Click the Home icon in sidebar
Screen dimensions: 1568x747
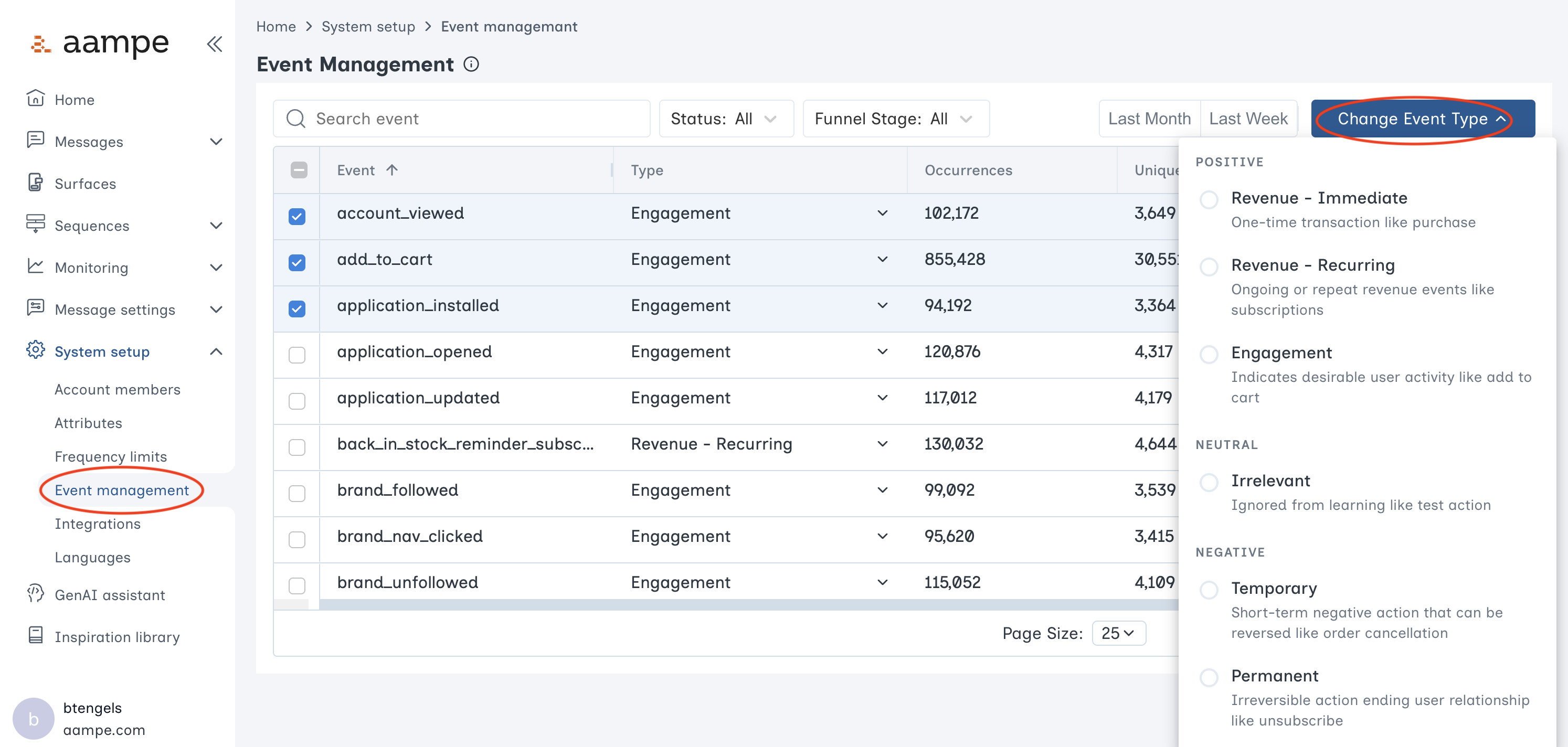coord(35,99)
